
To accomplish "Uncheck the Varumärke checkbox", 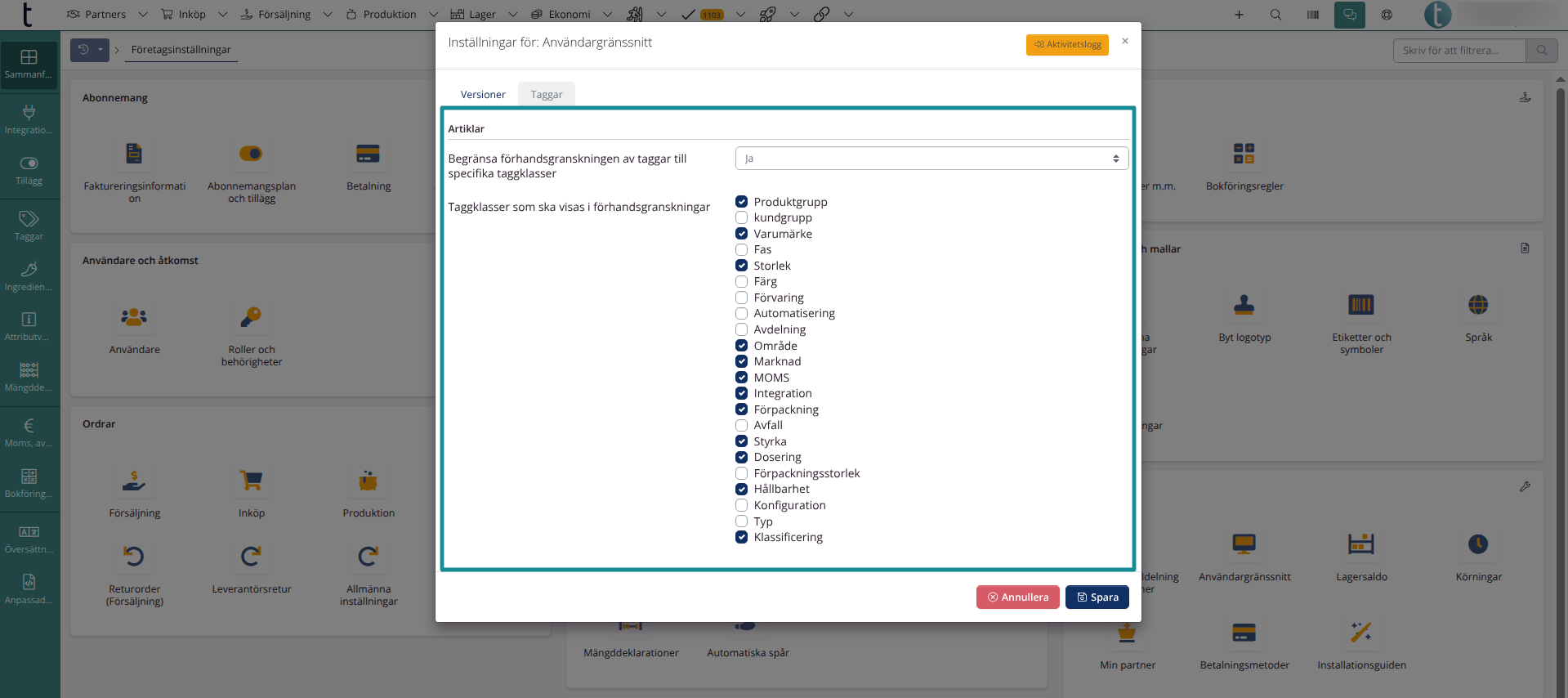I will pos(741,234).
